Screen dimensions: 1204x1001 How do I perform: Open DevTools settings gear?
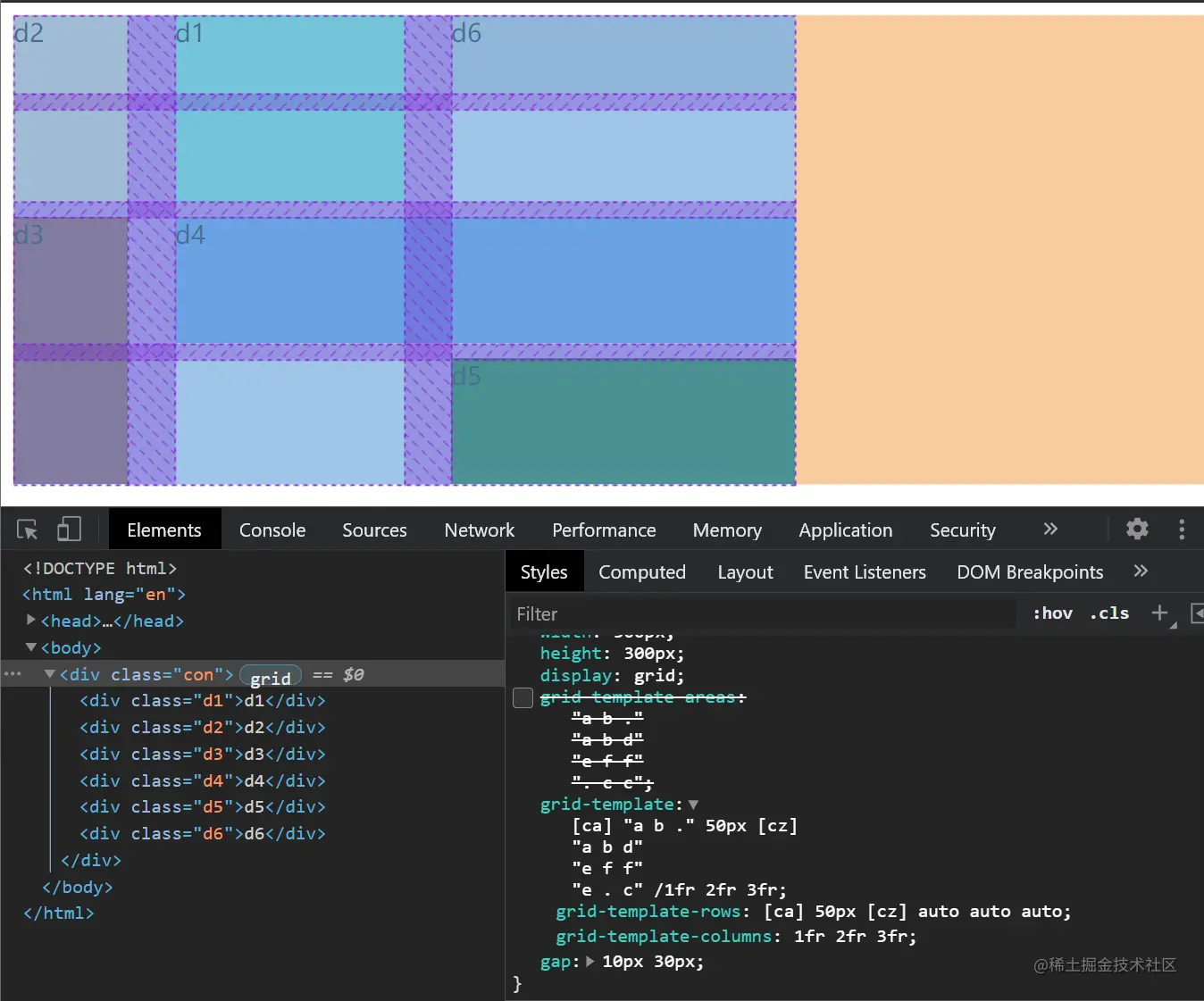1136,529
